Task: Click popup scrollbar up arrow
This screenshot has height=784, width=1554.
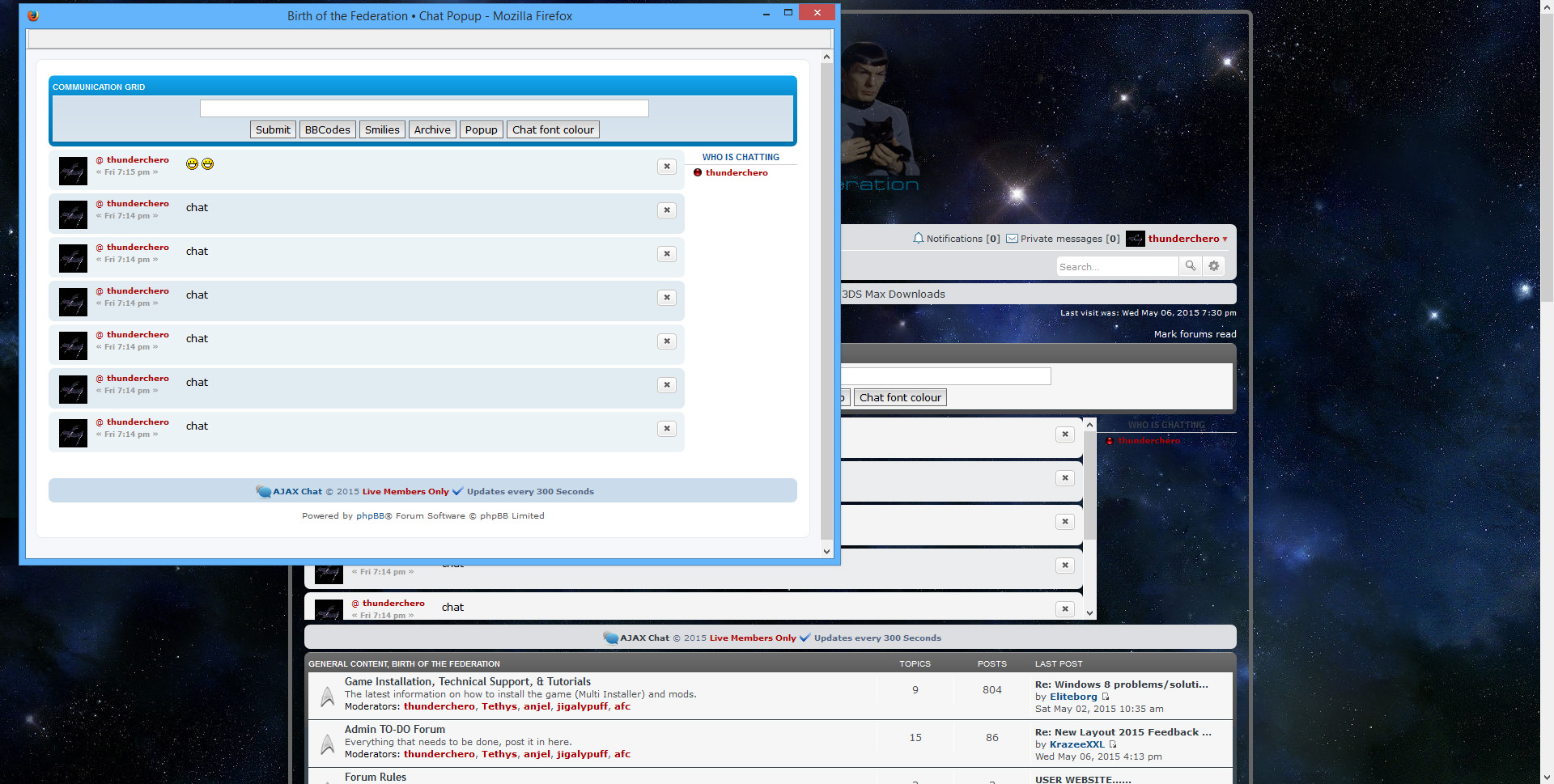Action: tap(826, 57)
